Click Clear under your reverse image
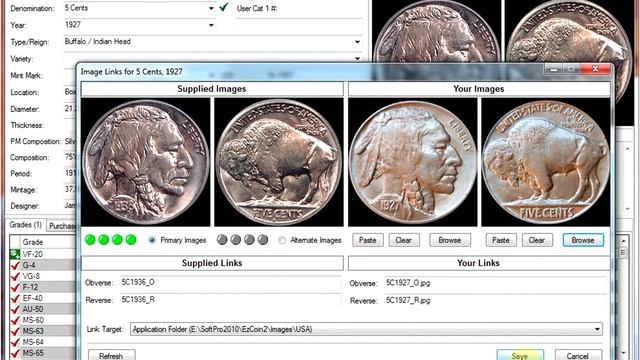 537,240
